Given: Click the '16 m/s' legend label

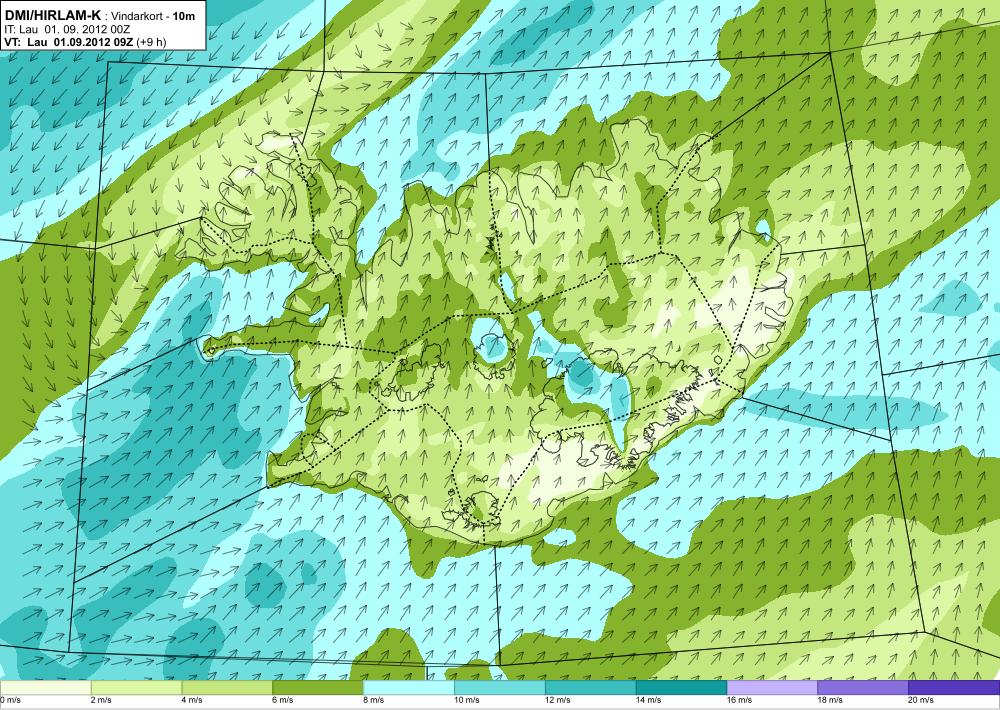Looking at the screenshot, I should tap(741, 700).
